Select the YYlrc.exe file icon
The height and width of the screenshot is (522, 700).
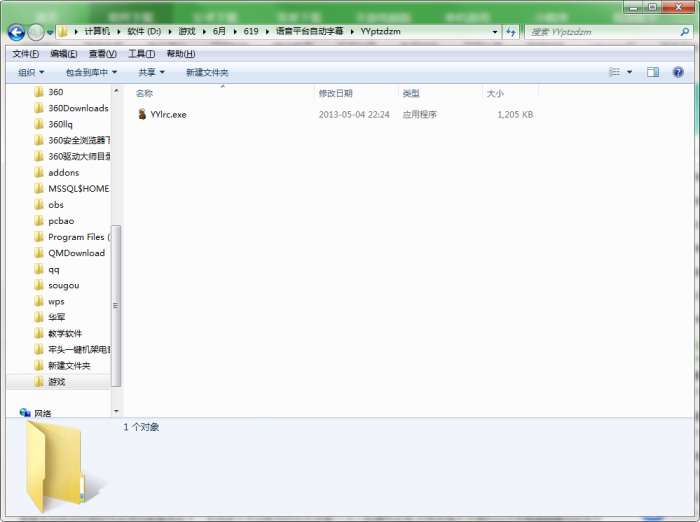click(x=142, y=114)
